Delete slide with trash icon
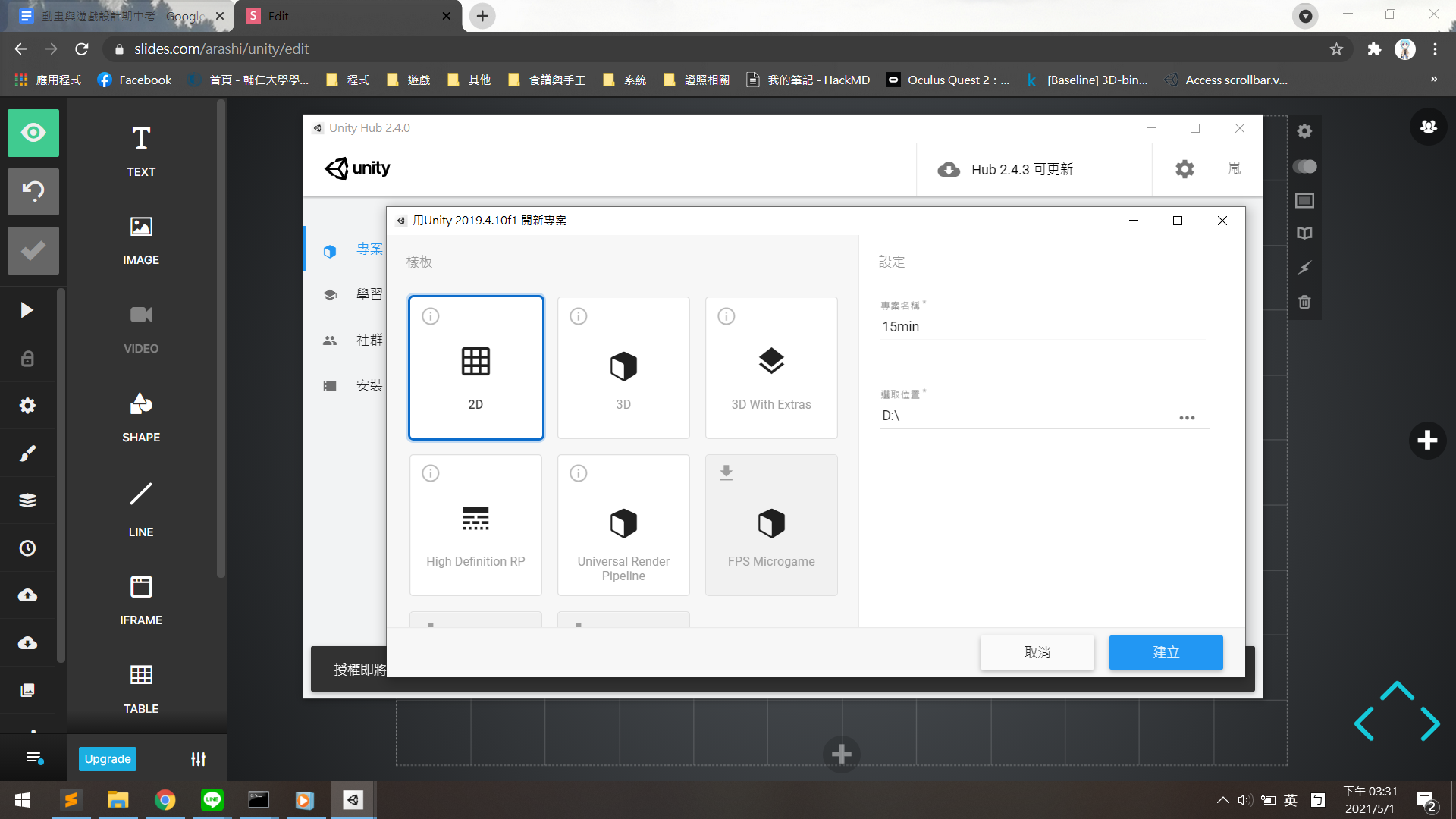Screen dimensions: 1456x819 click(x=1304, y=302)
